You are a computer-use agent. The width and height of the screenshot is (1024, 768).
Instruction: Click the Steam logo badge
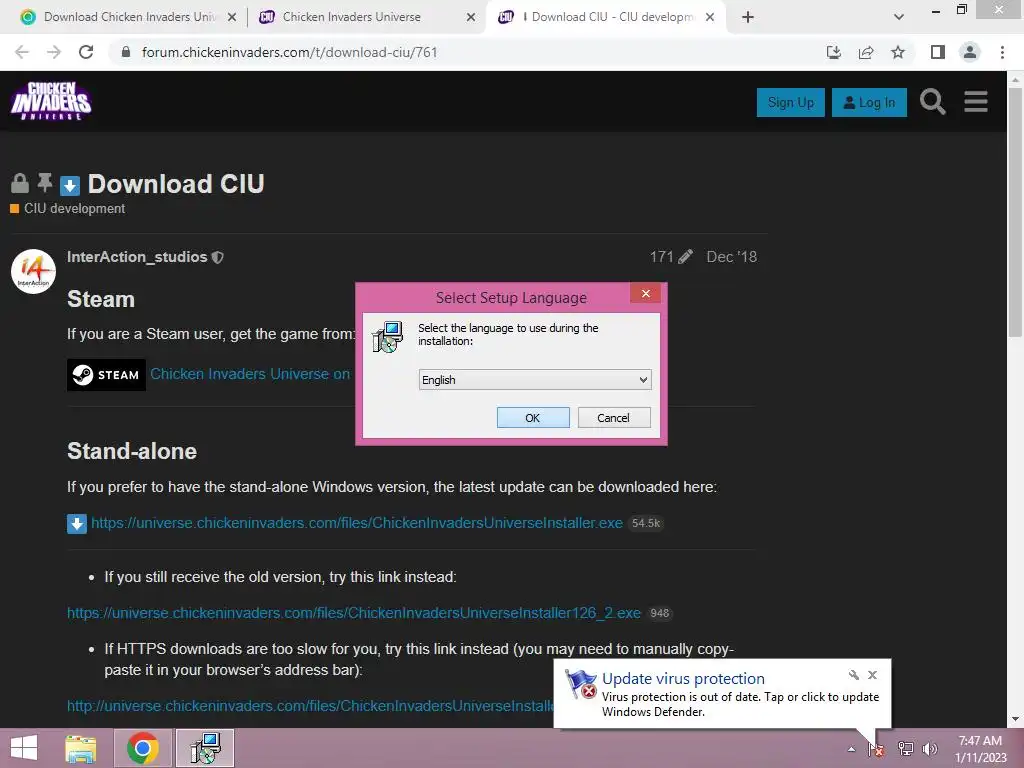106,375
